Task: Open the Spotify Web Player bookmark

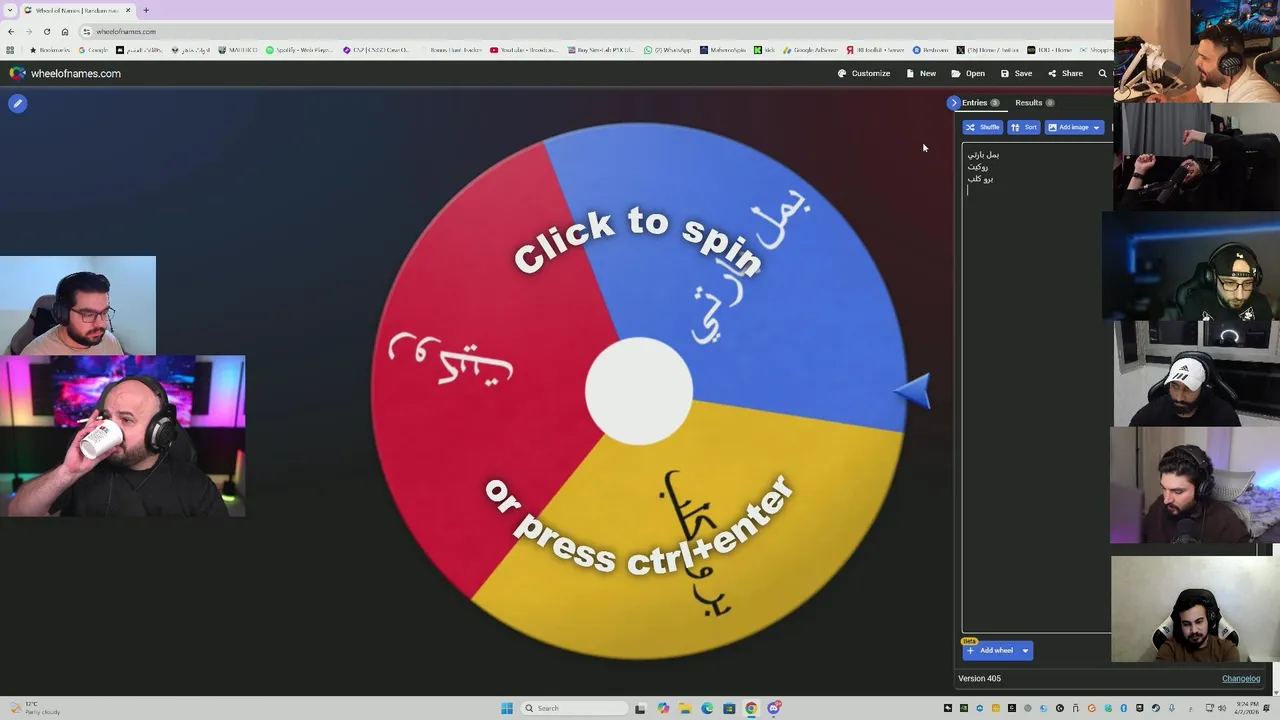Action: pos(301,50)
